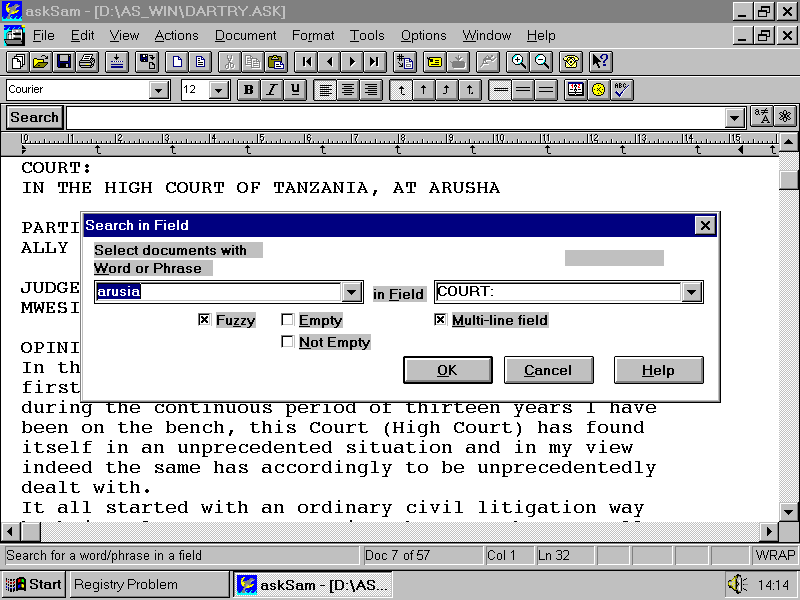This screenshot has height=600, width=800.
Task: Open the Document menu
Action: click(245, 35)
